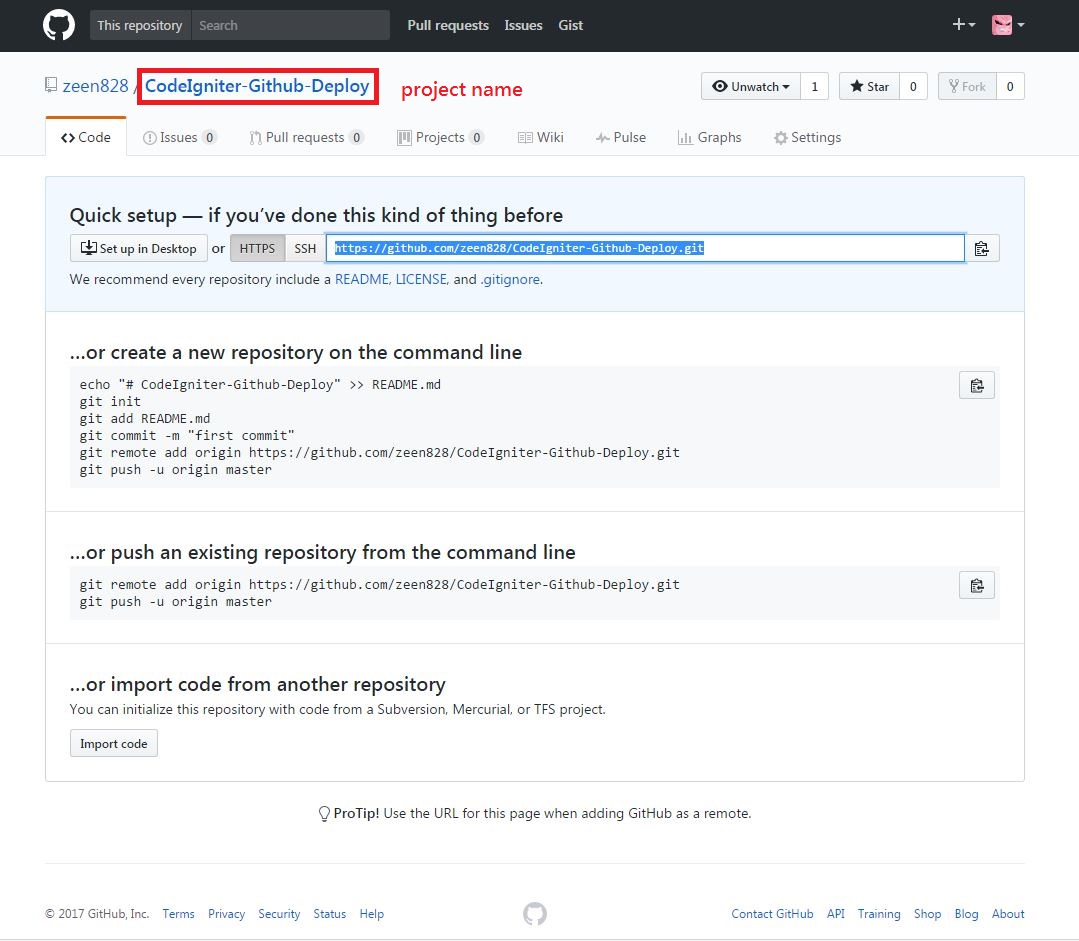
Task: Click the footer Security link
Action: click(x=279, y=913)
